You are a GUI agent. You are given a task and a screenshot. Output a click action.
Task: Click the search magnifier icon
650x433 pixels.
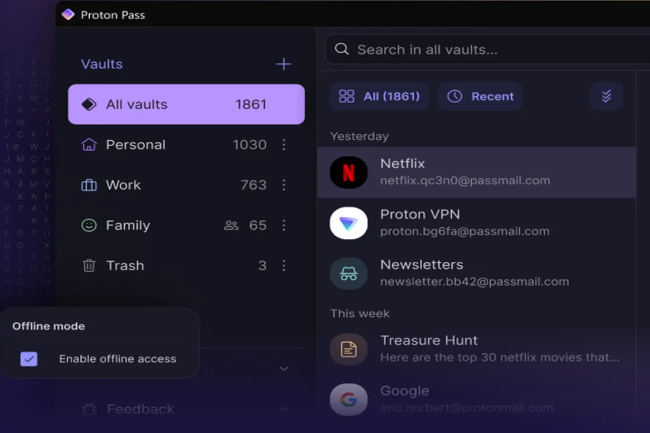pyautogui.click(x=342, y=49)
